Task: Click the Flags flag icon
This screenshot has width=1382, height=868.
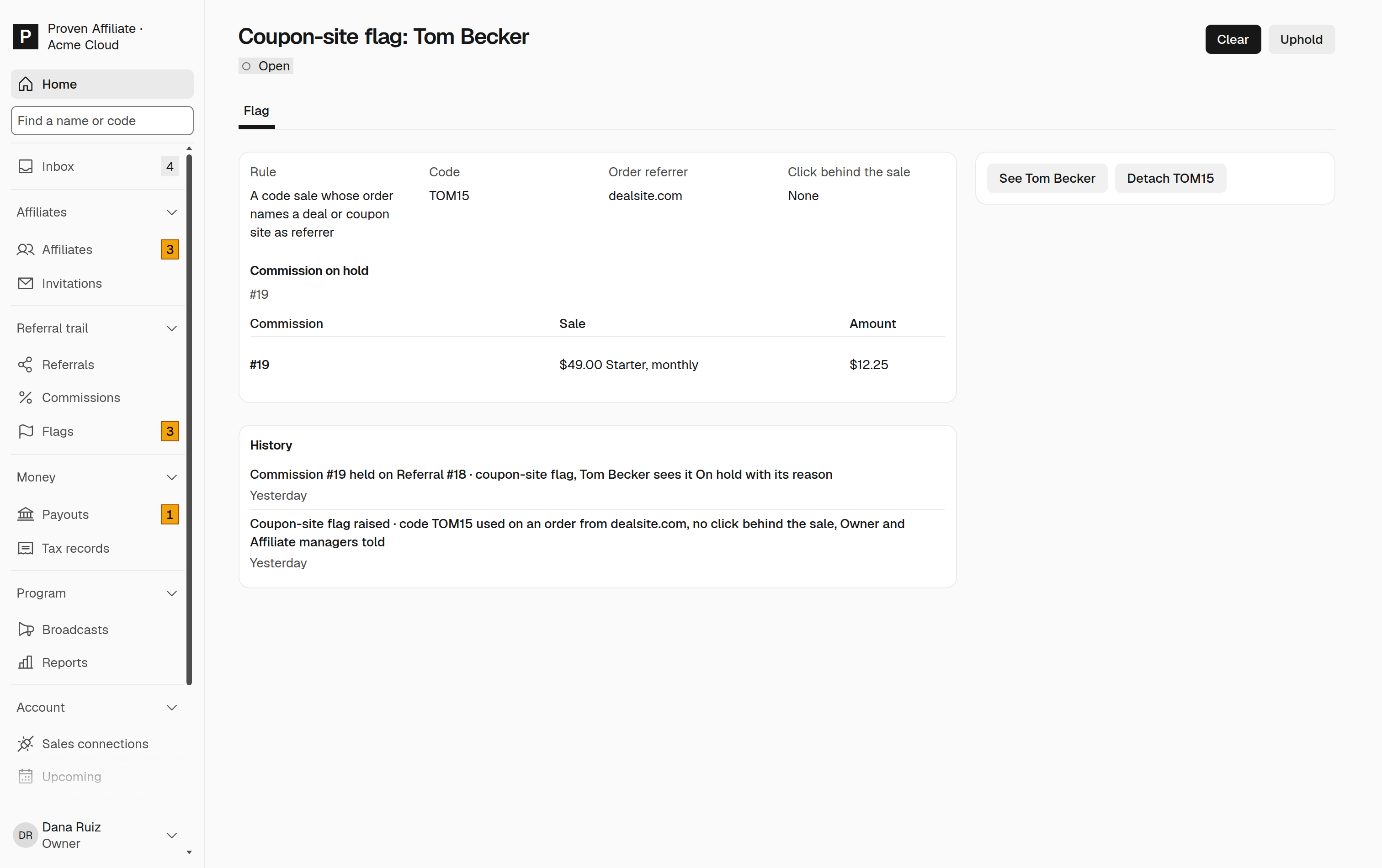Action: coord(25,431)
